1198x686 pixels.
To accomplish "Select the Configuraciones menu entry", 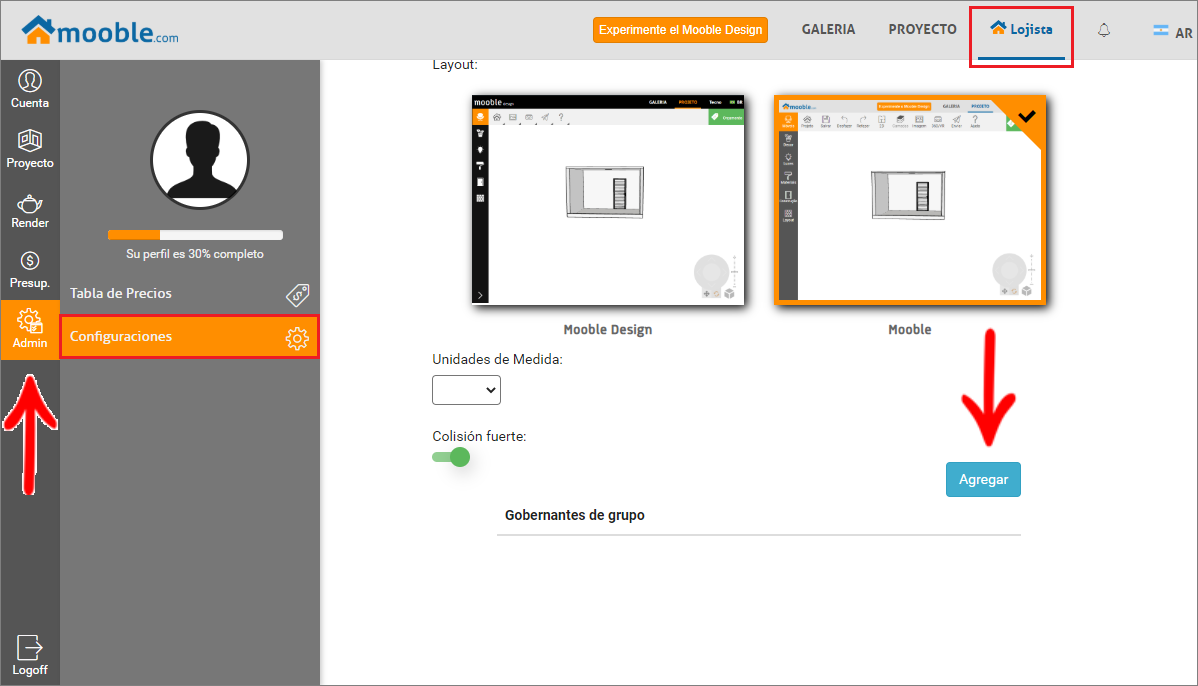I will (x=189, y=337).
